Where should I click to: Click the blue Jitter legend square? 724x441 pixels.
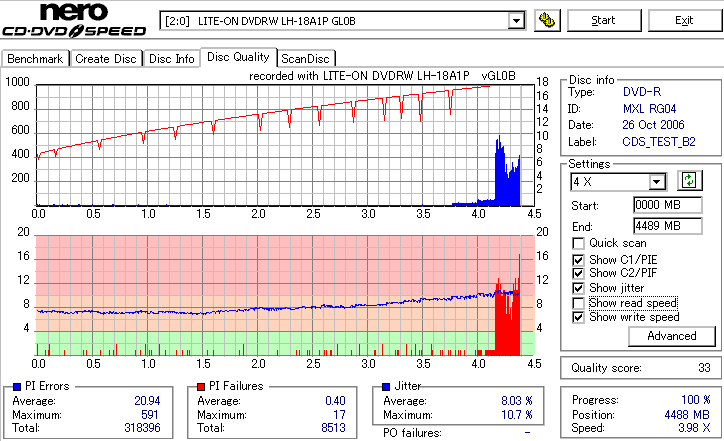[x=386, y=387]
